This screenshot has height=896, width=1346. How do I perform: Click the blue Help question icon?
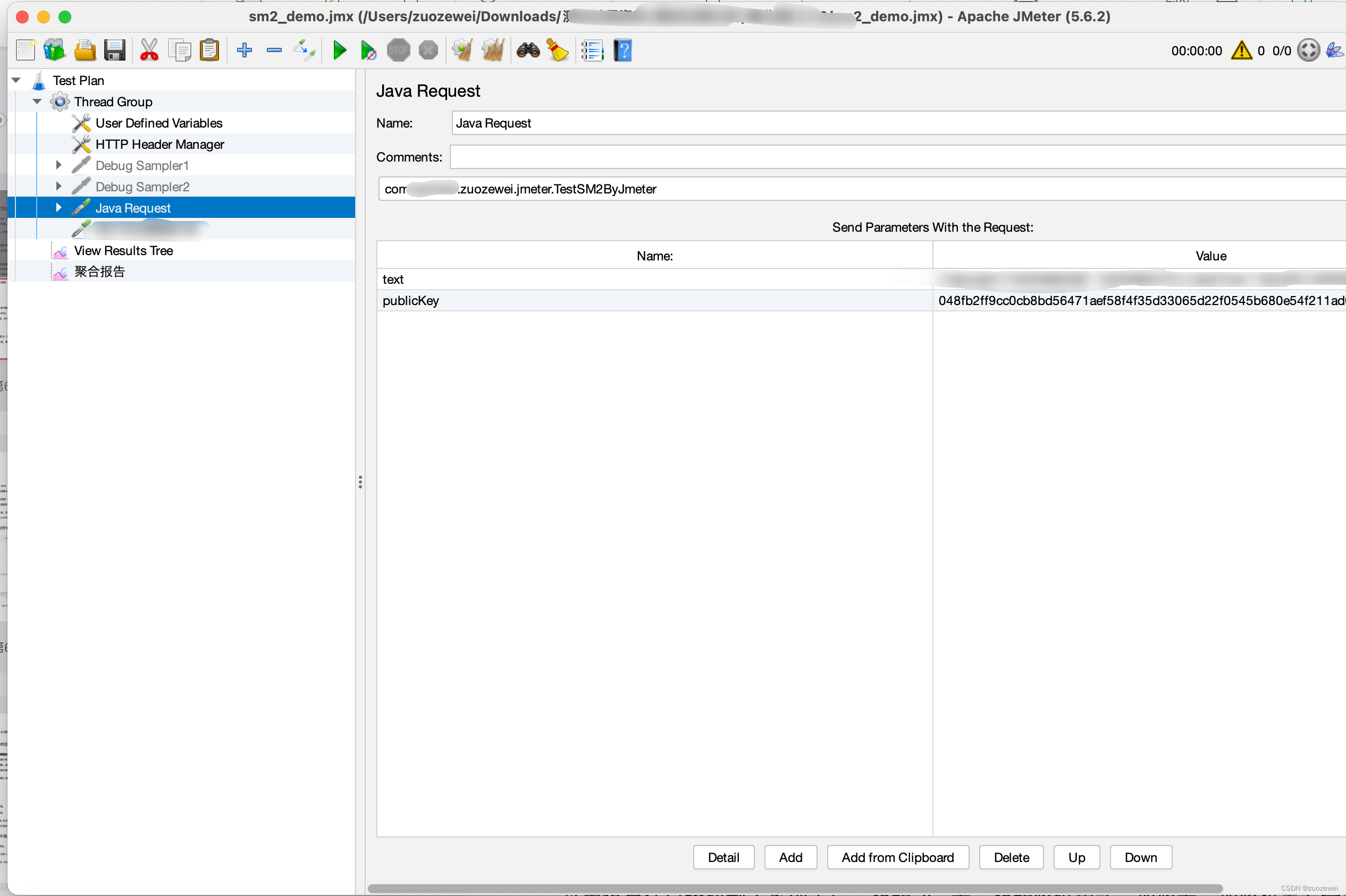coord(622,50)
